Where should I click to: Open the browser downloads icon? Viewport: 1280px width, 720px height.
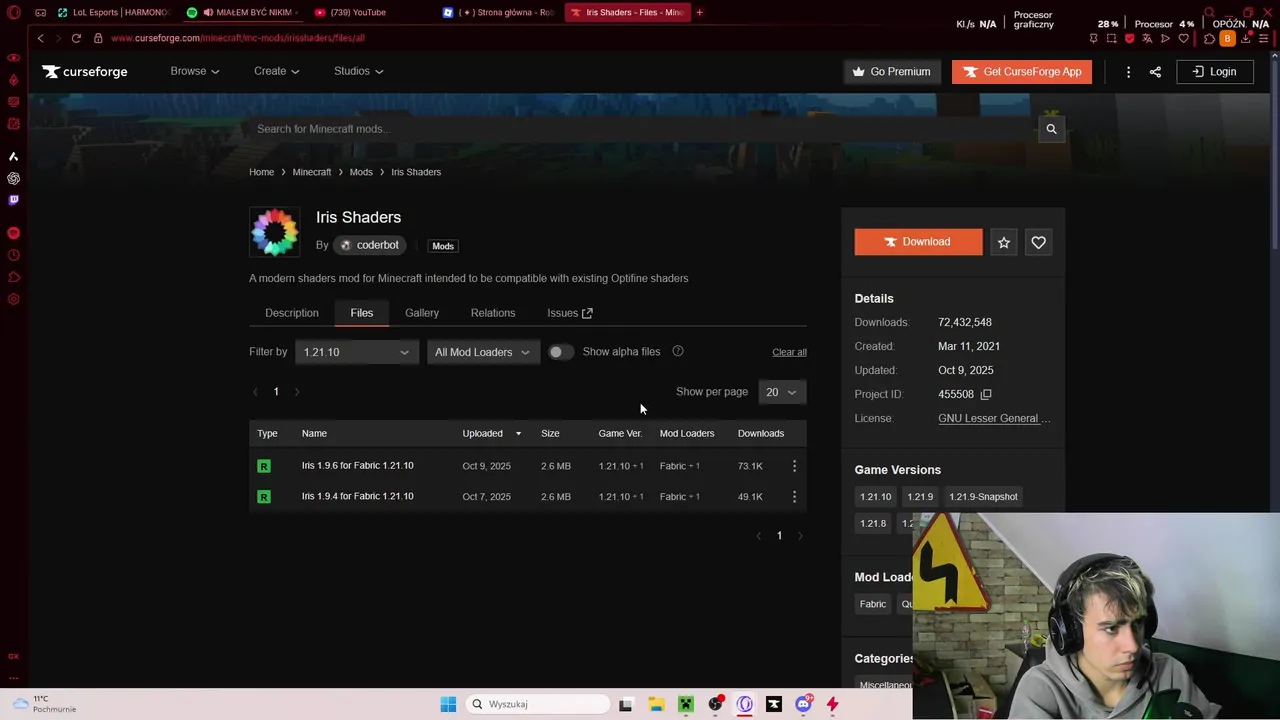1245,38
